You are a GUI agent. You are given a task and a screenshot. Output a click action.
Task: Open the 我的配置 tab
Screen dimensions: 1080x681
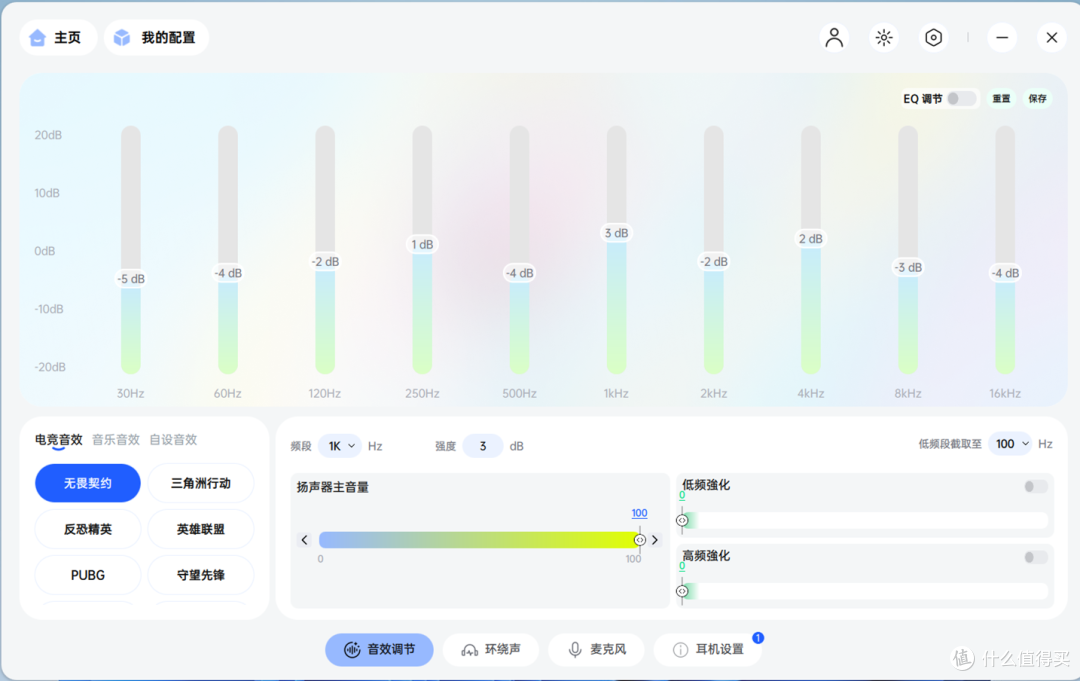[x=156, y=37]
